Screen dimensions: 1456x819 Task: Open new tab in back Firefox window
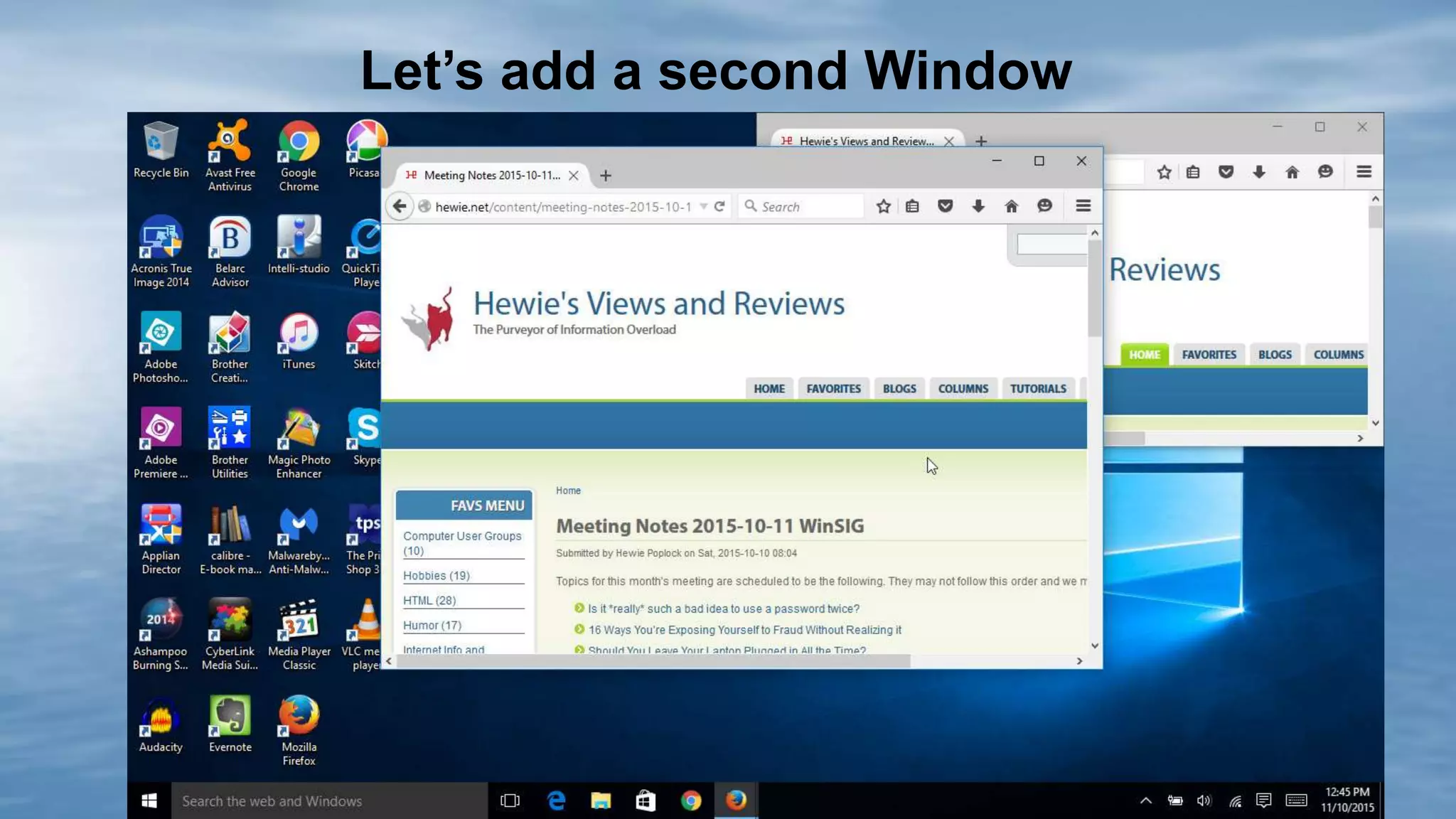(981, 141)
